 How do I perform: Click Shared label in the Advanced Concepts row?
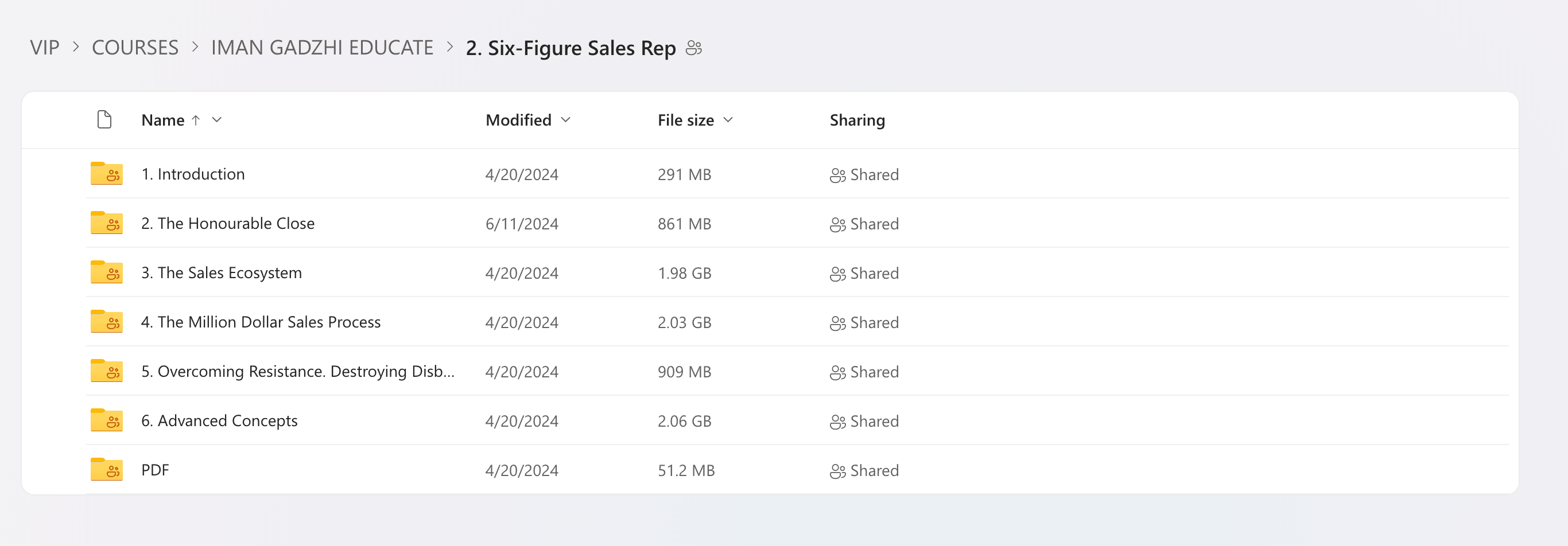(x=874, y=421)
